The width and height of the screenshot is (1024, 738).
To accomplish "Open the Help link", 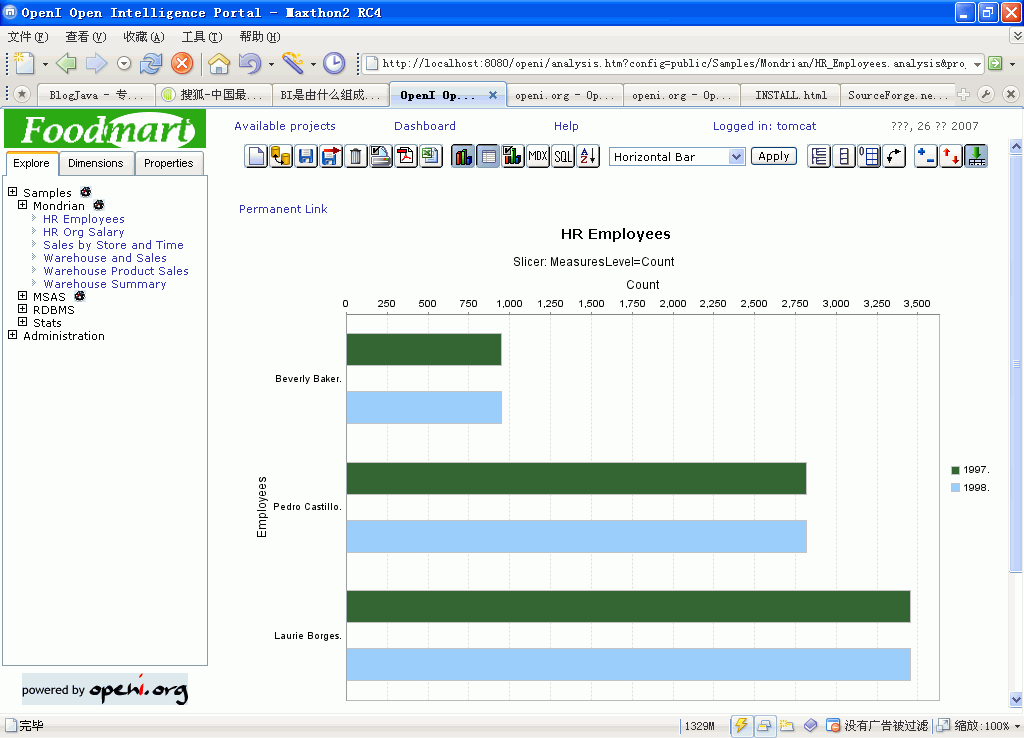I will point(566,126).
